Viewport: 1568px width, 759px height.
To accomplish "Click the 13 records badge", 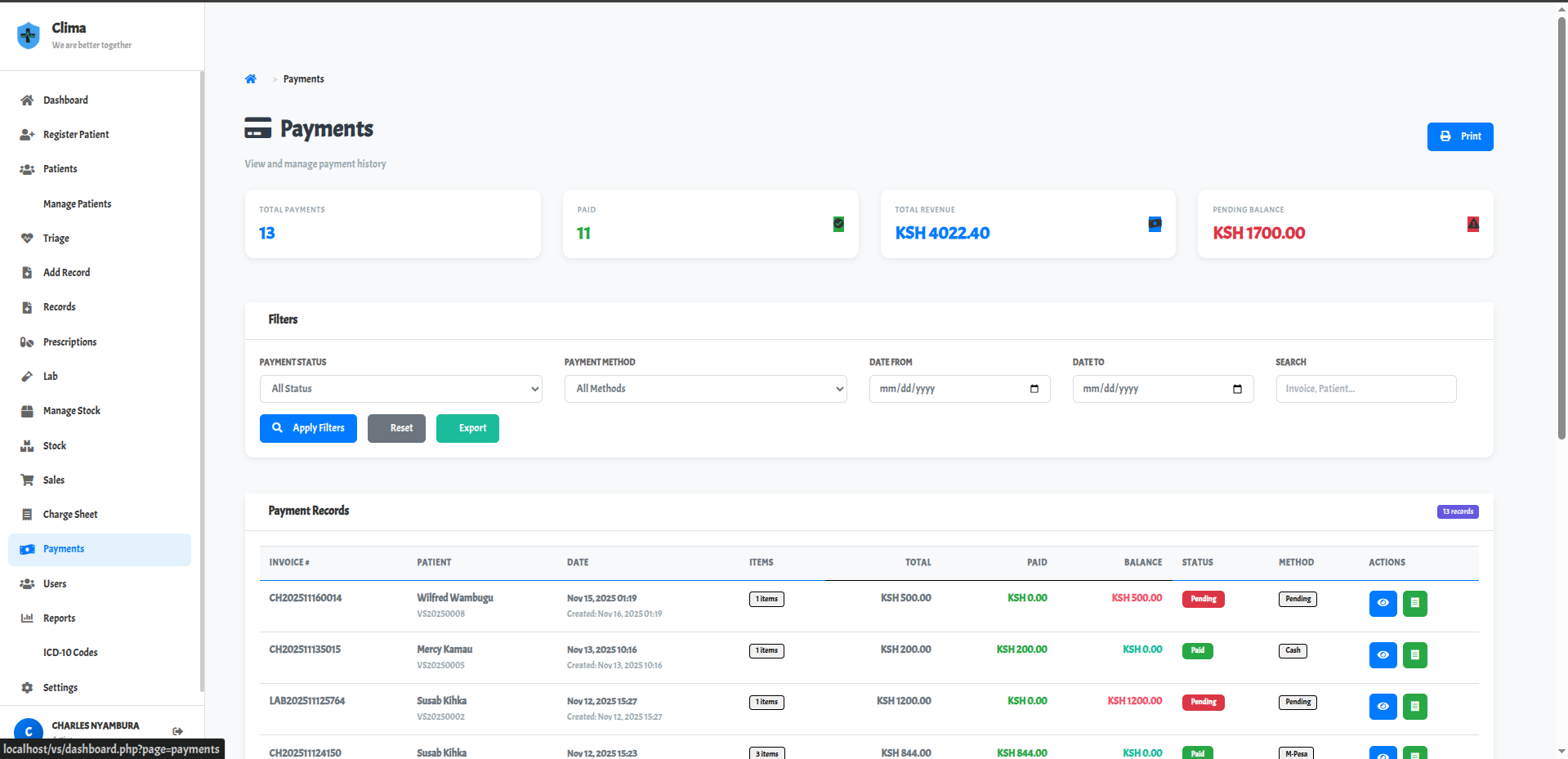I will [x=1458, y=511].
